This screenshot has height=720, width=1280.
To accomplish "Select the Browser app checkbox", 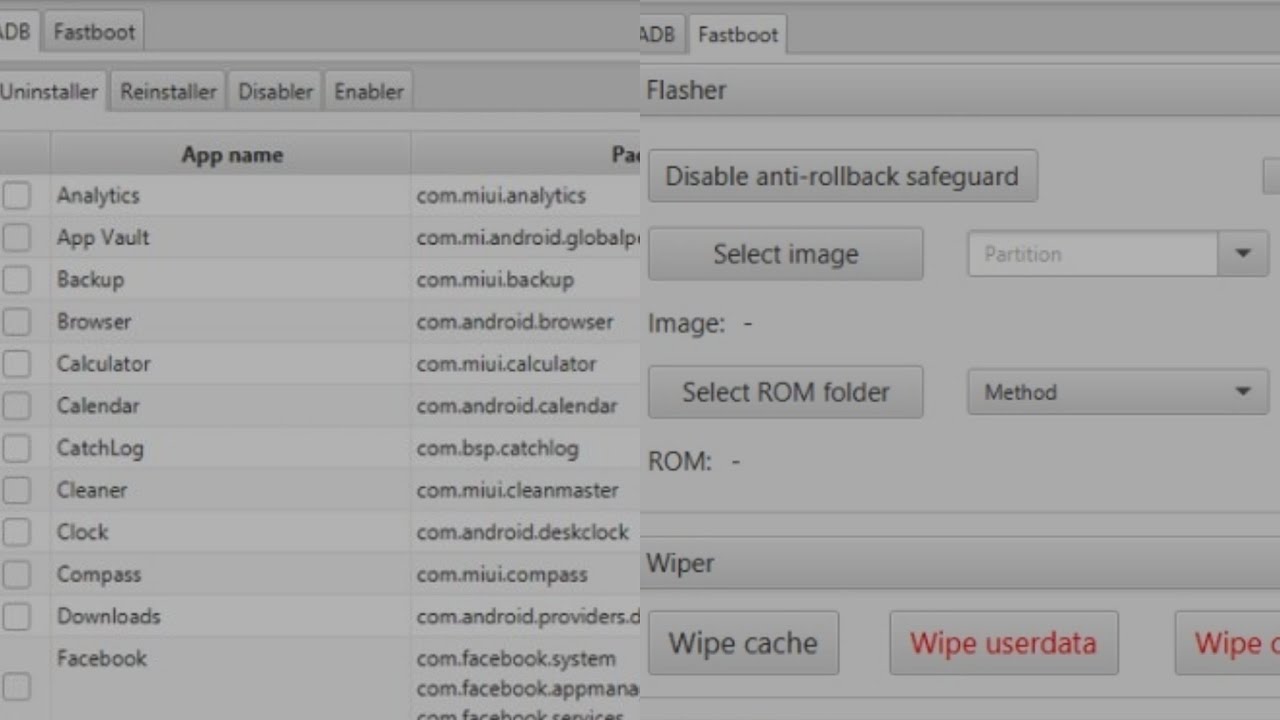I will (16, 321).
